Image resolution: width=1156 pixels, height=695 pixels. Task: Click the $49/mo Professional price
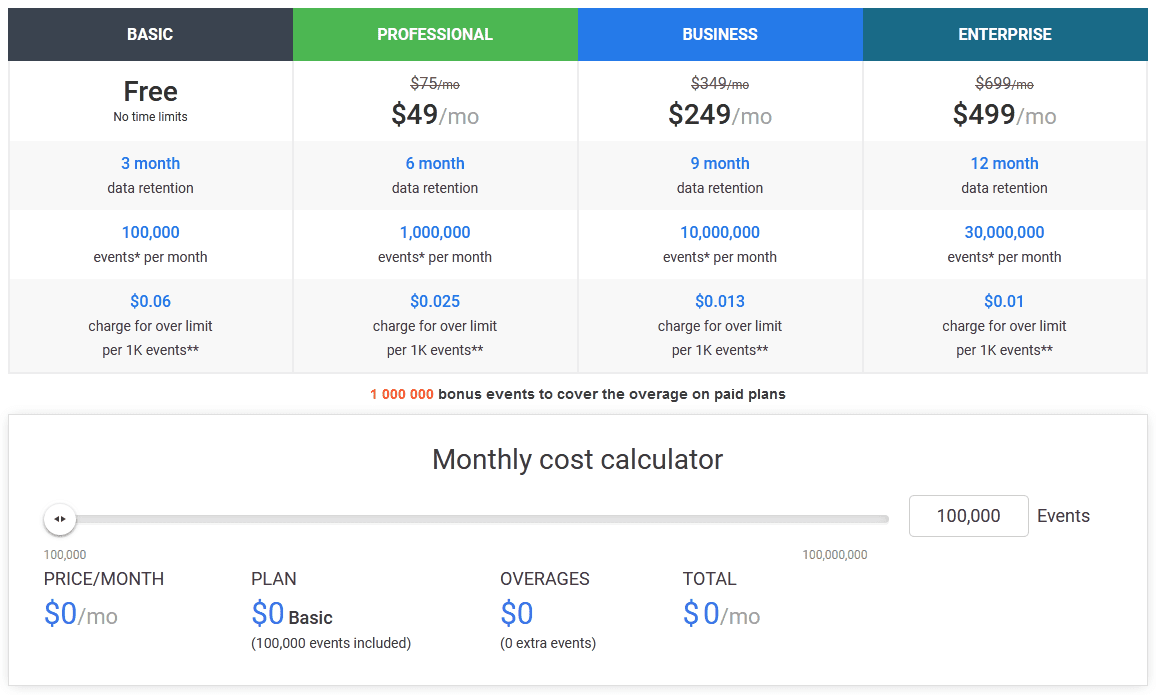pyautogui.click(x=435, y=115)
